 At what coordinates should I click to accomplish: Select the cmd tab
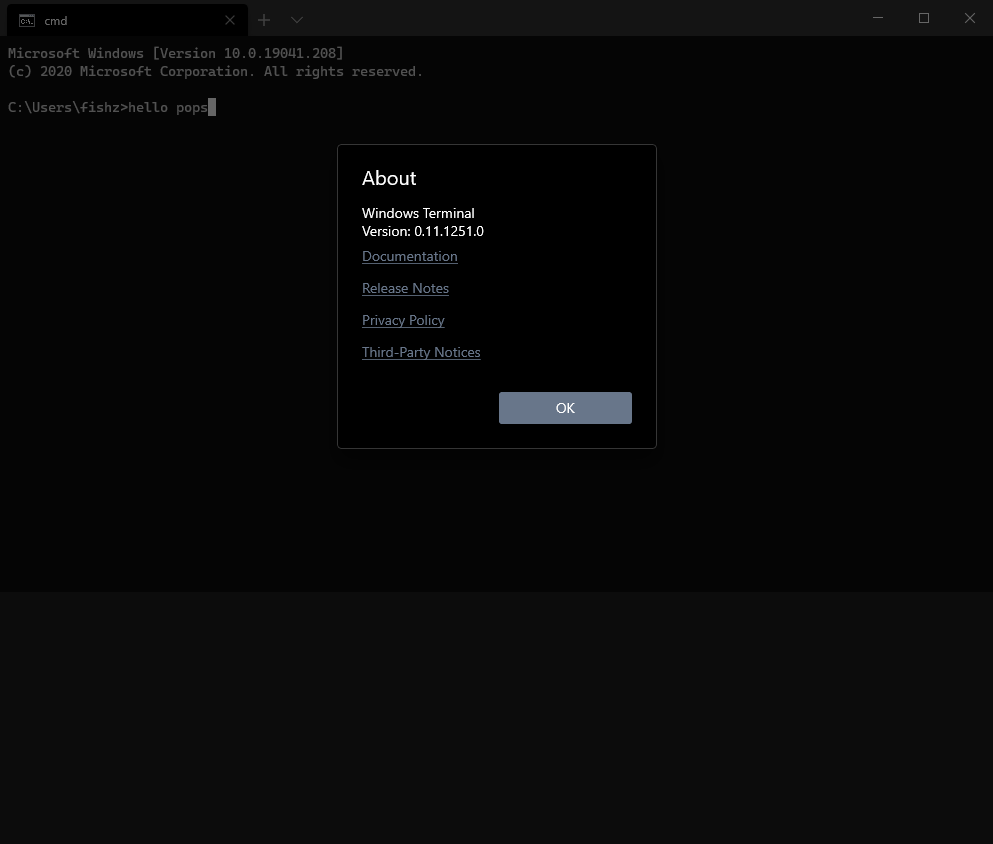point(127,20)
